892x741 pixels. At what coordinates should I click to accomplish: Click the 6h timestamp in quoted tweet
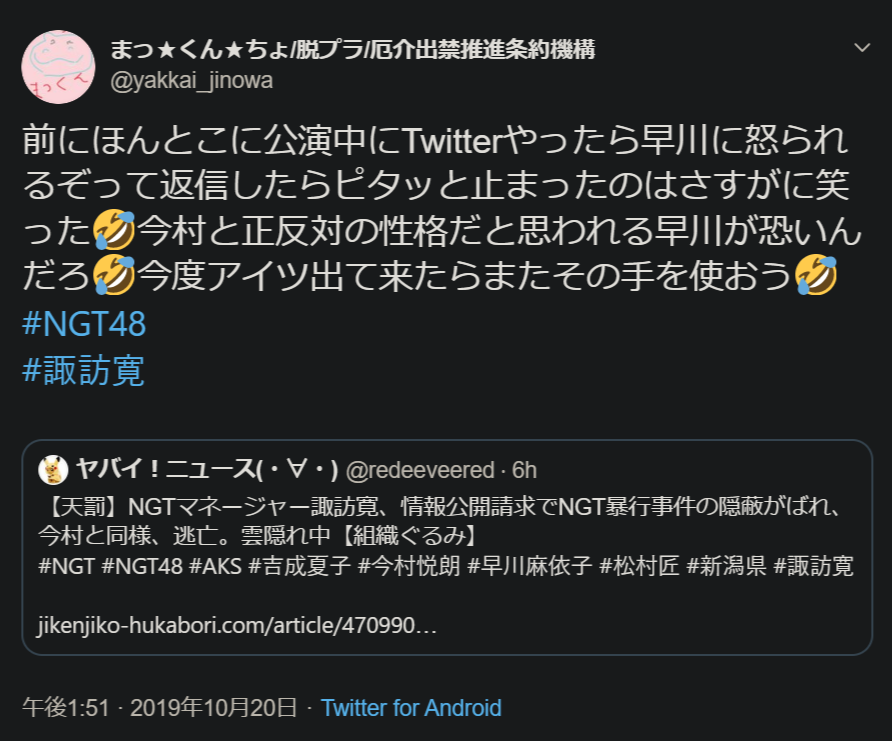point(525,470)
